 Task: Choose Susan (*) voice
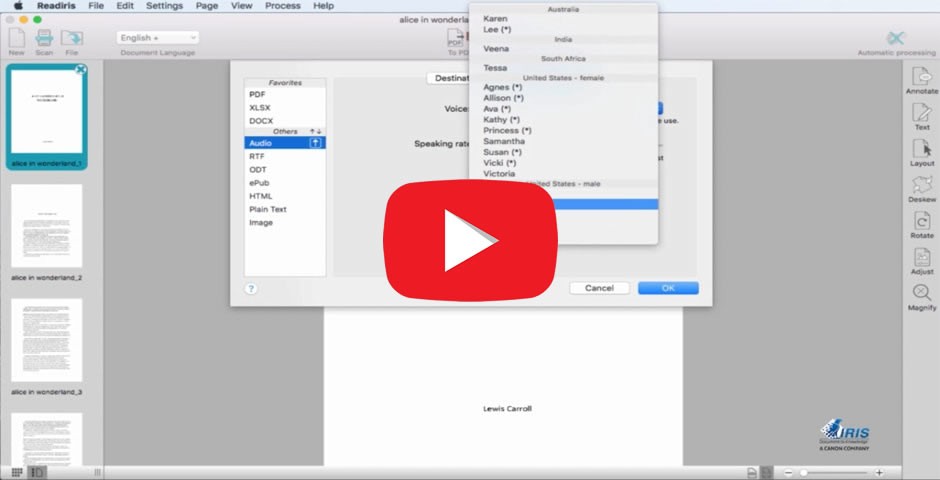pos(563,152)
